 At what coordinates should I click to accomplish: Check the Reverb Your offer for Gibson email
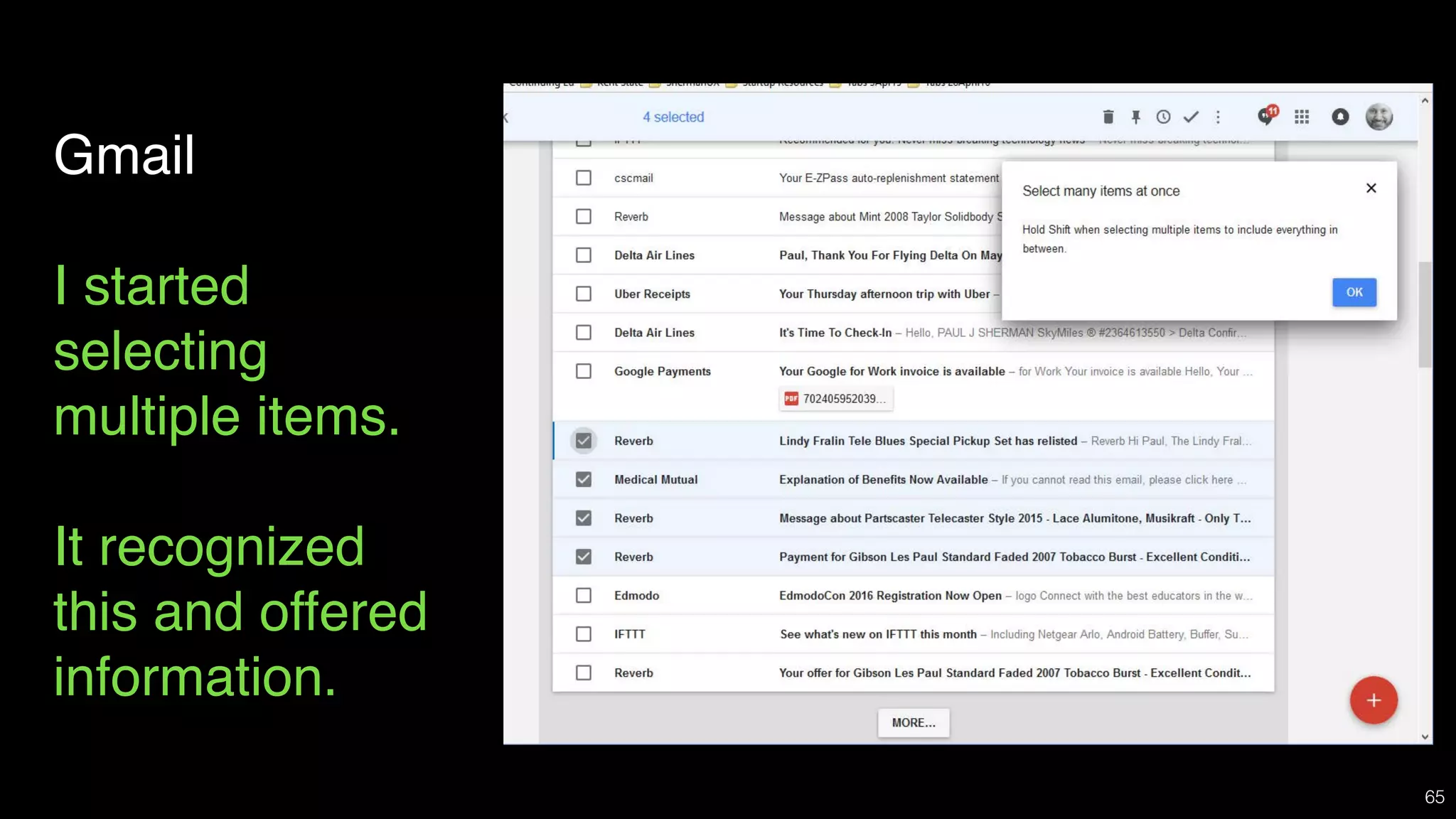pos(584,673)
